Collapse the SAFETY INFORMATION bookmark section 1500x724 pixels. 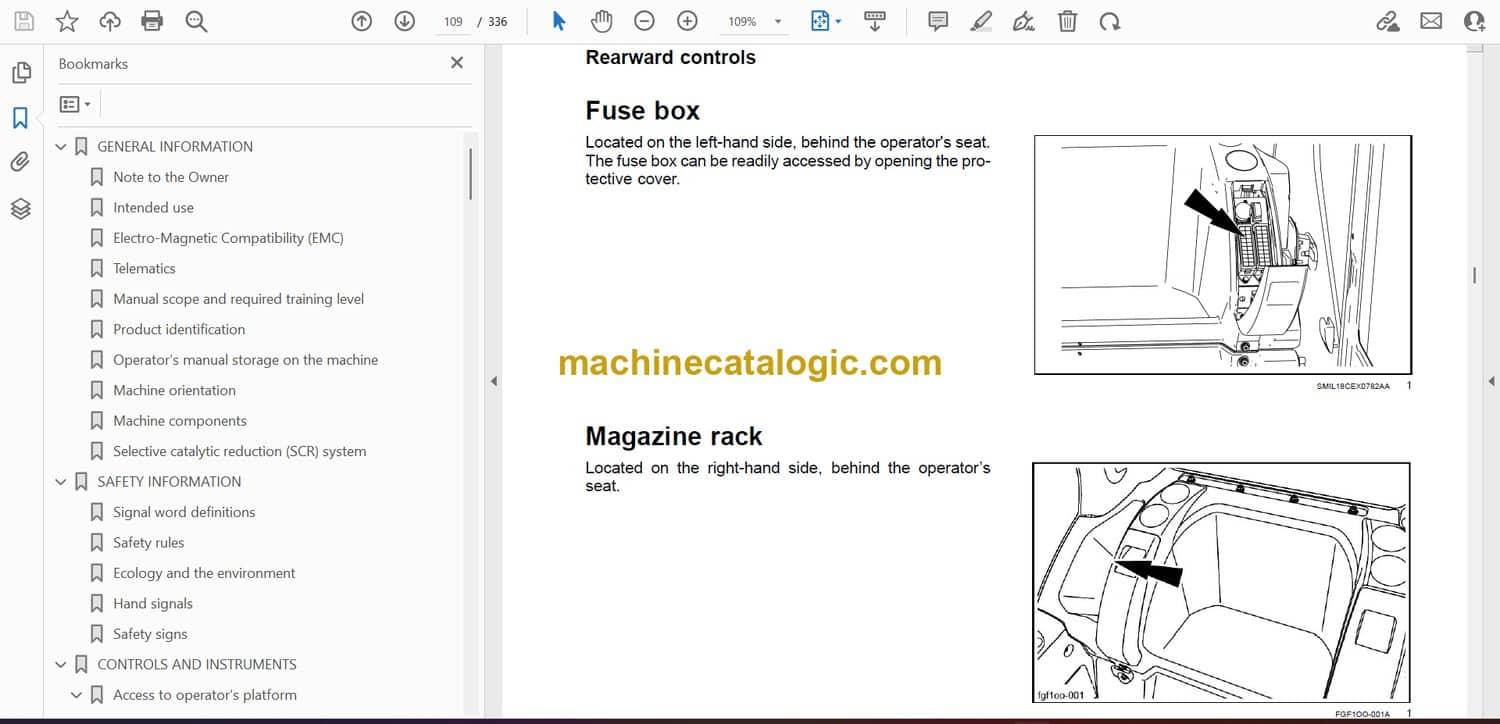[61, 482]
